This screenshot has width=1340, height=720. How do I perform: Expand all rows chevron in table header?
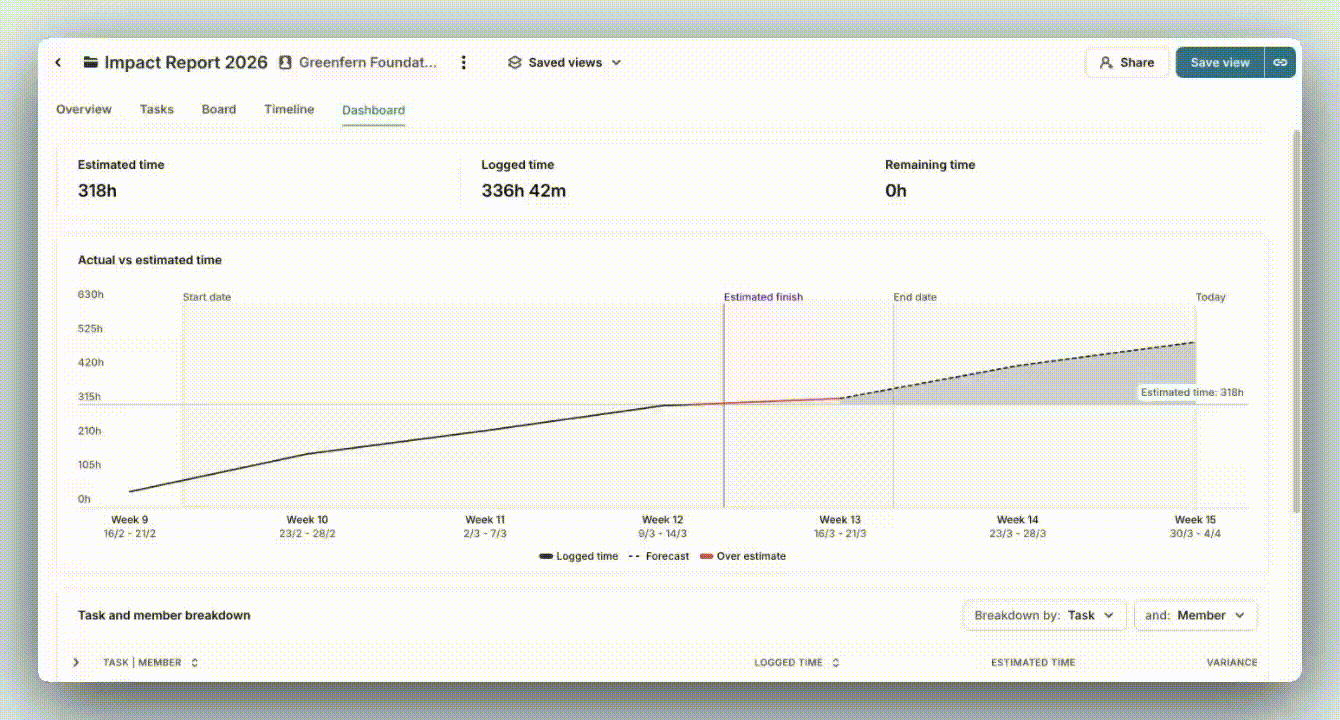(76, 662)
